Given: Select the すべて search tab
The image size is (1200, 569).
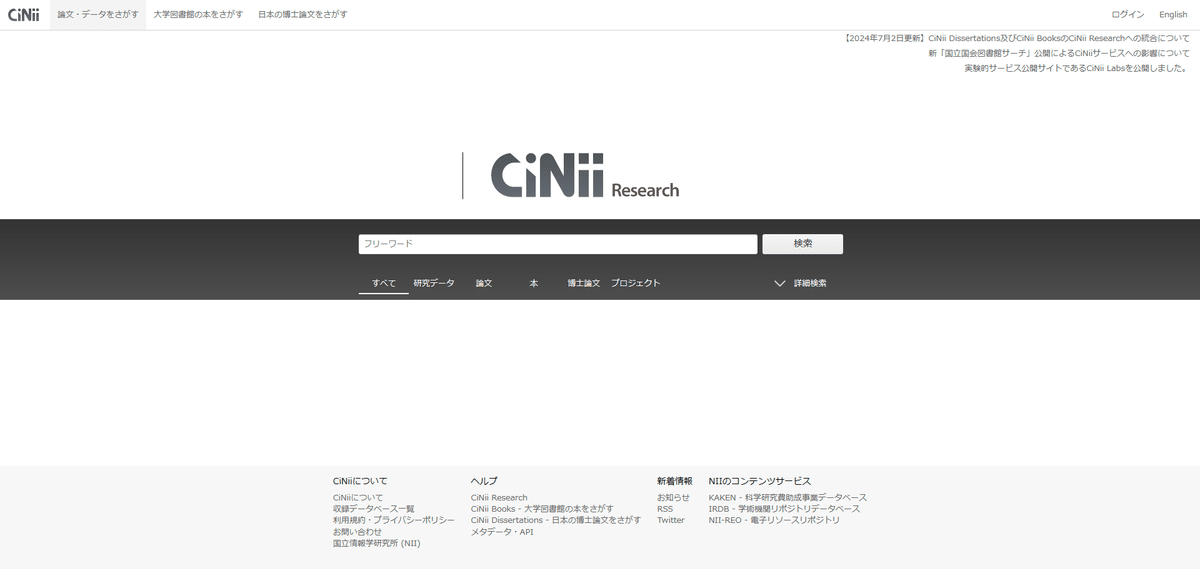Looking at the screenshot, I should (384, 283).
